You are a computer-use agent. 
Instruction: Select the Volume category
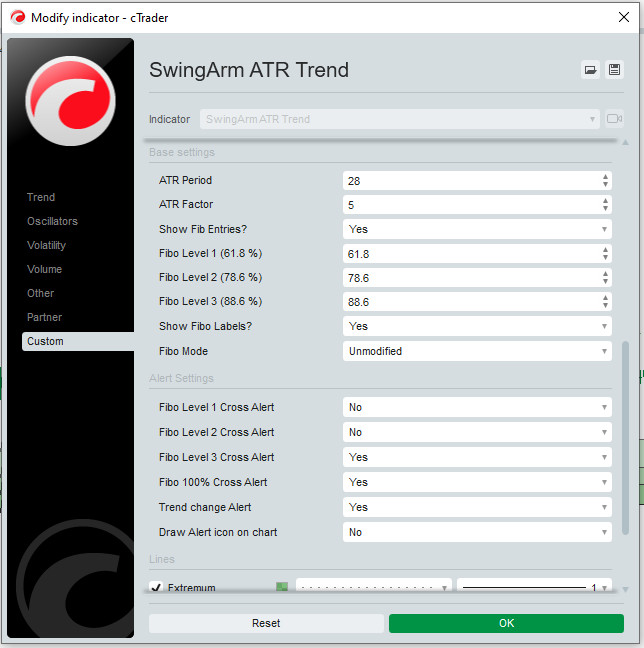[x=44, y=269]
